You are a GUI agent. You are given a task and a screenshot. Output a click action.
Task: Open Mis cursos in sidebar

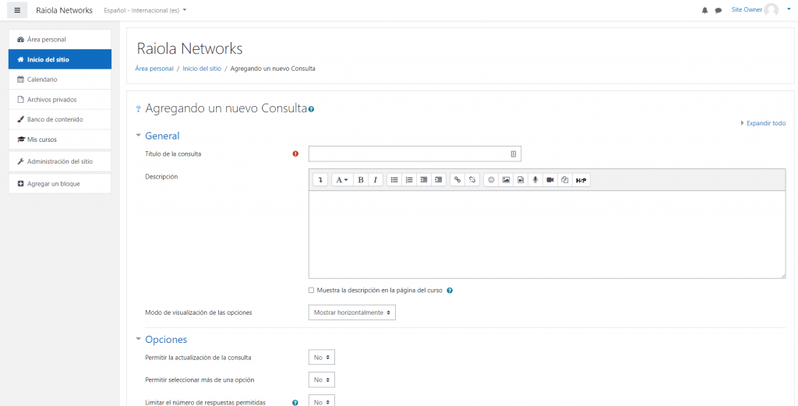60,139
